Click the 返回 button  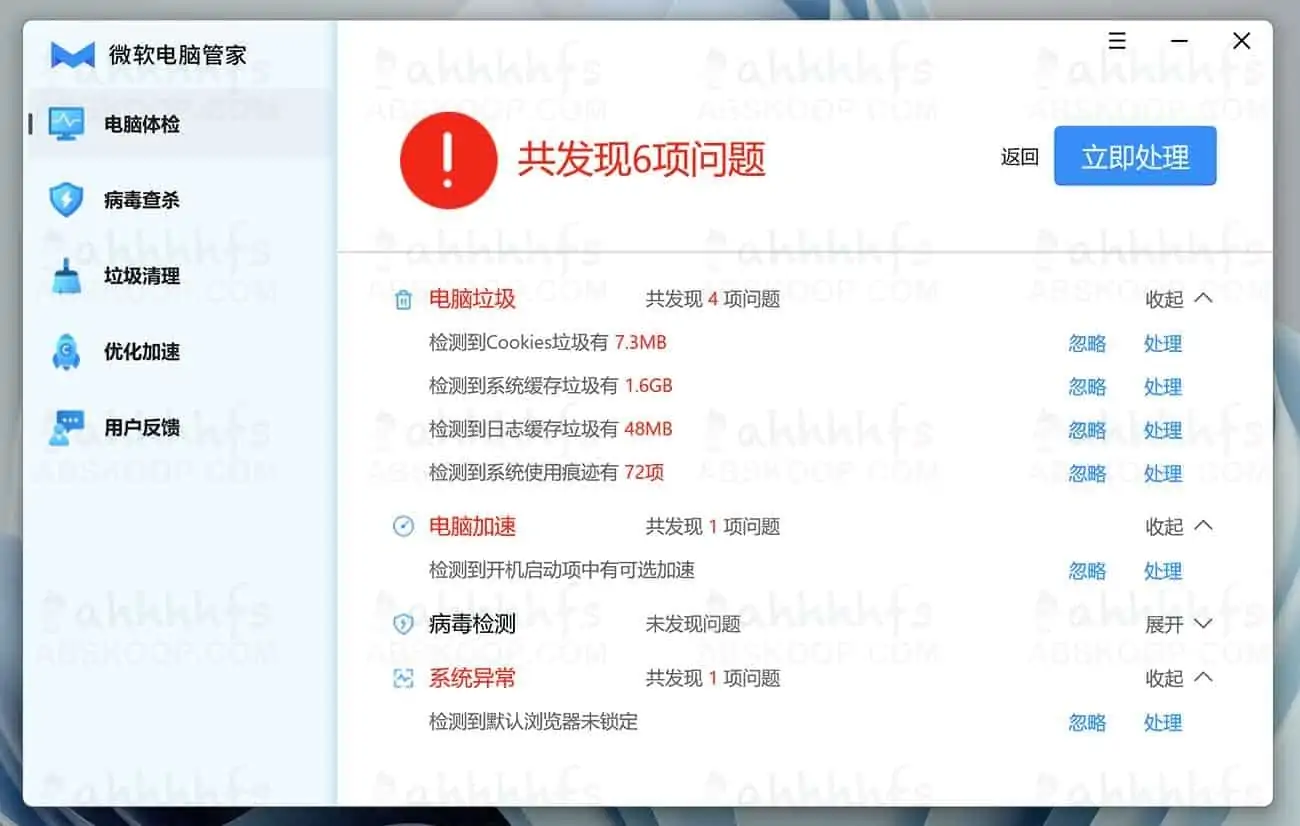[1018, 157]
